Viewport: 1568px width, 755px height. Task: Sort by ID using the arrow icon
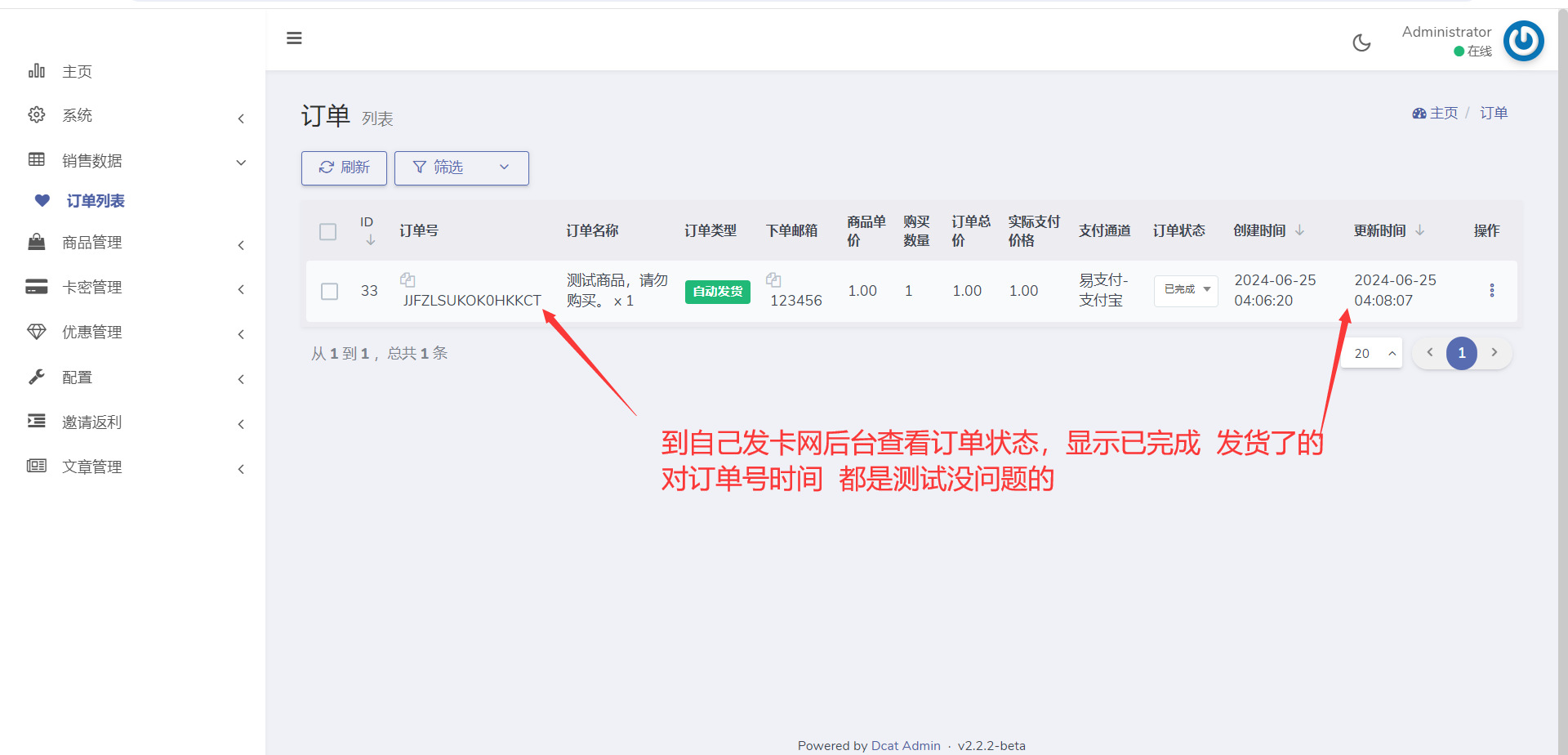pyautogui.click(x=371, y=240)
